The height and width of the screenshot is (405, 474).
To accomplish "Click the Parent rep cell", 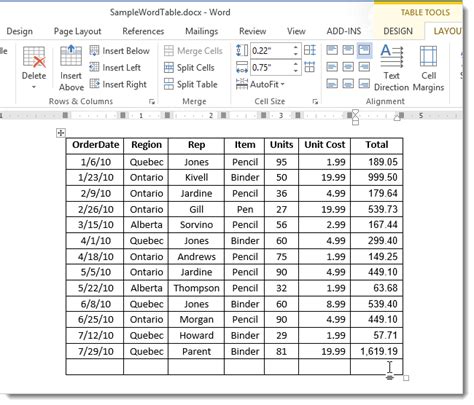I will pos(196,351).
